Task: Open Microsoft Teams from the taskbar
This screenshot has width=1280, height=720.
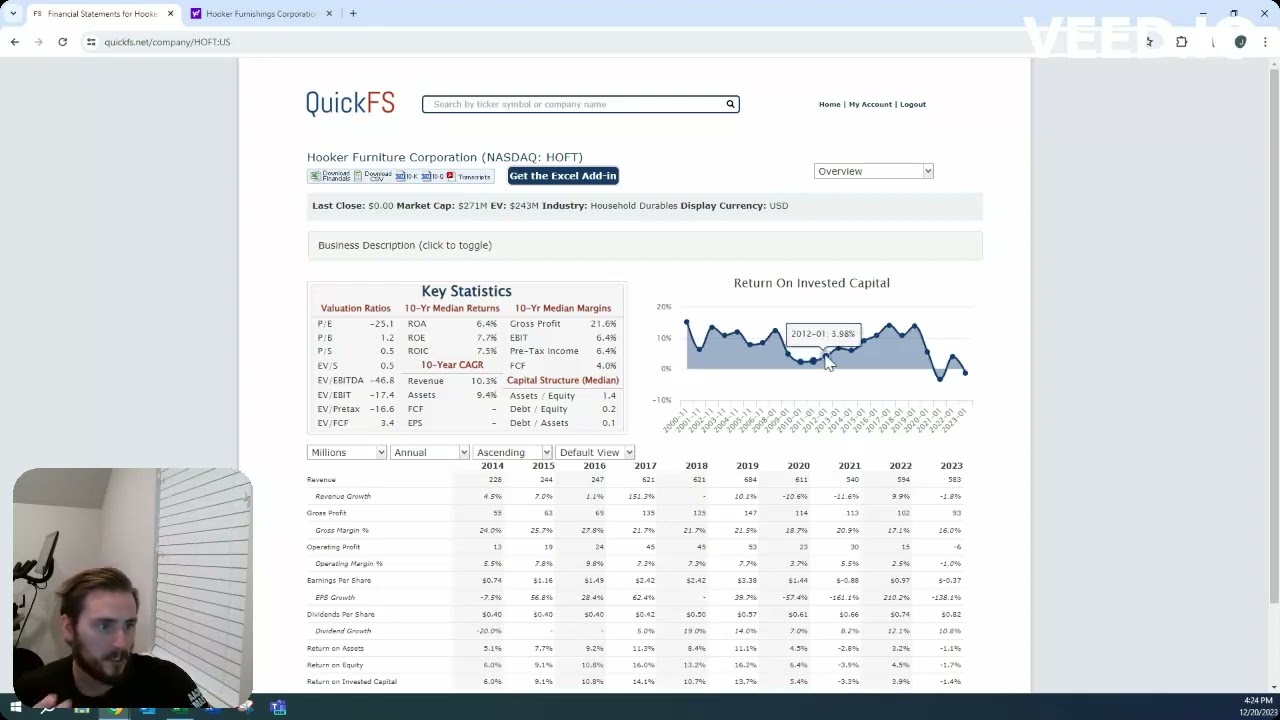Action: pos(278,708)
